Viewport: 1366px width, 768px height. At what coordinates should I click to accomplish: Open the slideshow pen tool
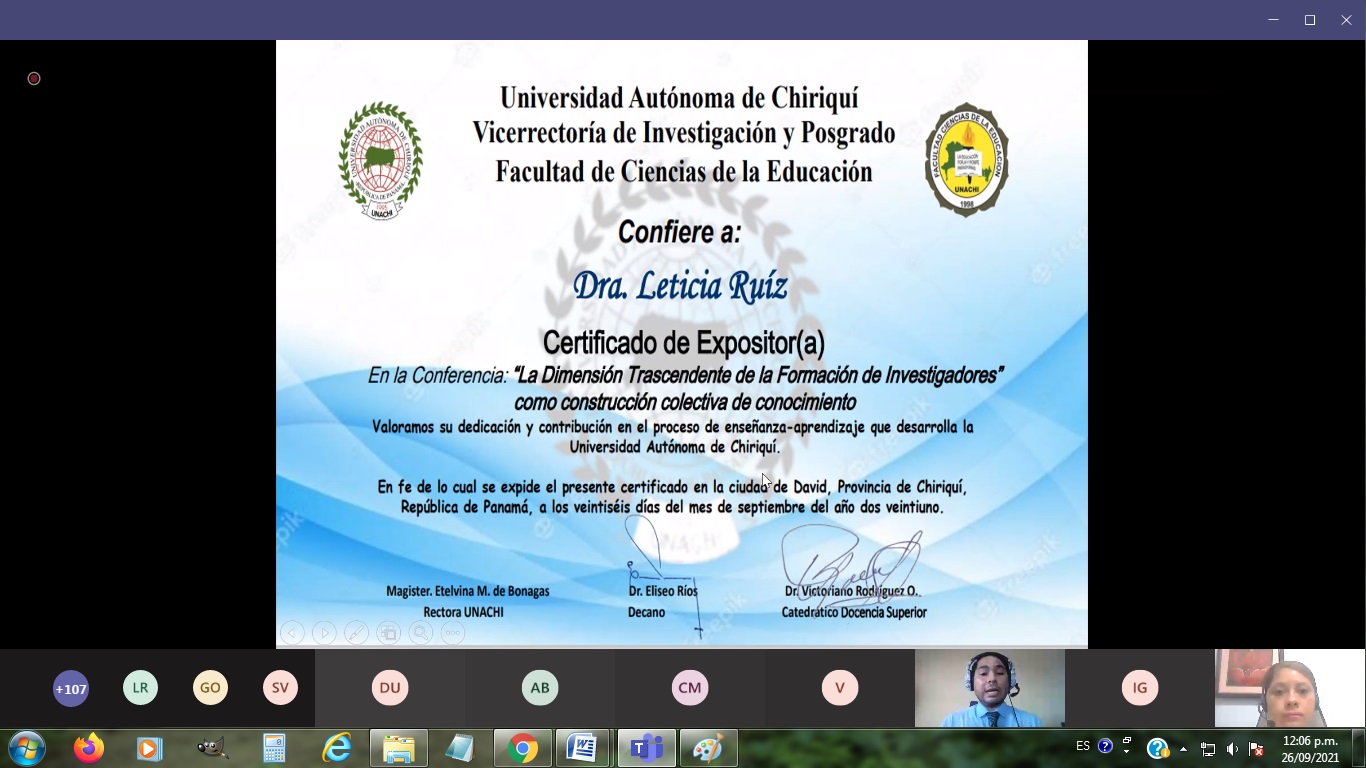pyautogui.click(x=356, y=632)
